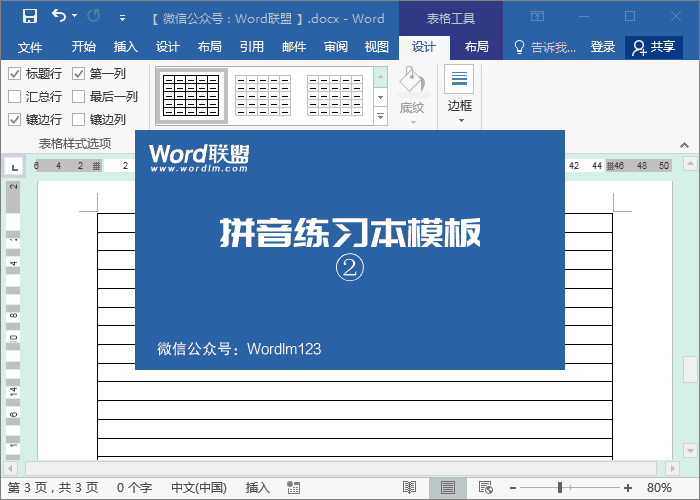Image resolution: width=700 pixels, height=500 pixels.
Task: Click the 登录 sign-in button
Action: point(603,47)
